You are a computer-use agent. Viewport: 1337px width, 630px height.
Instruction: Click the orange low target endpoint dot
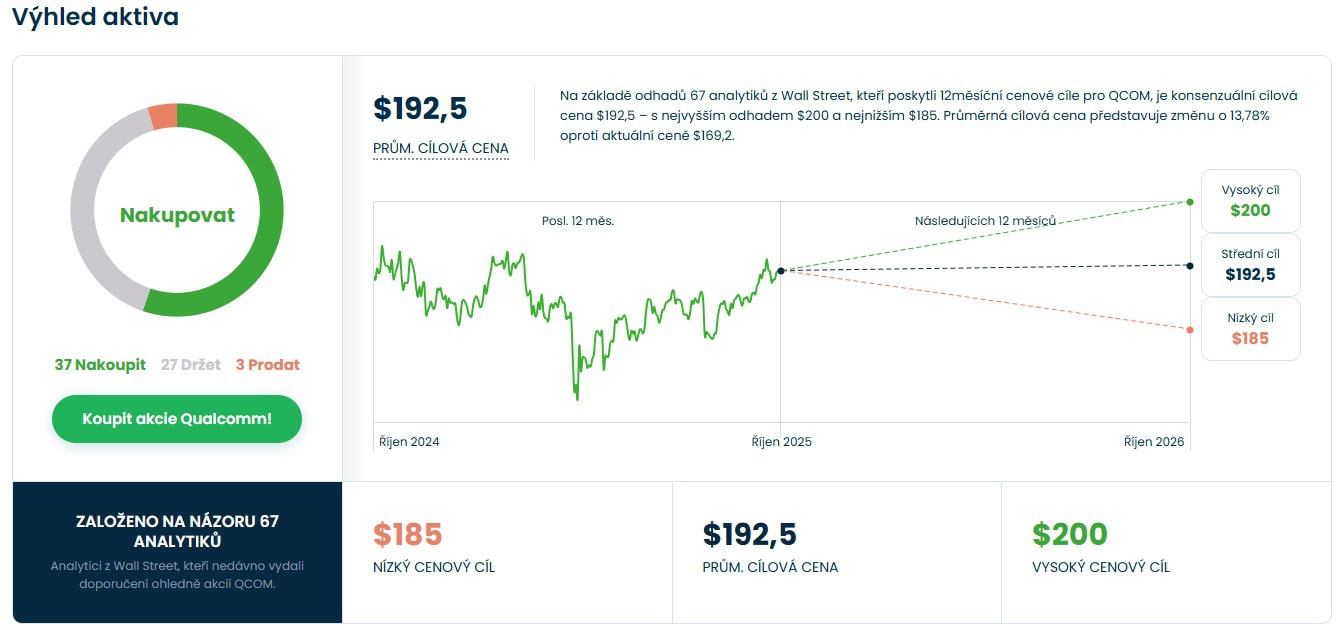1189,330
